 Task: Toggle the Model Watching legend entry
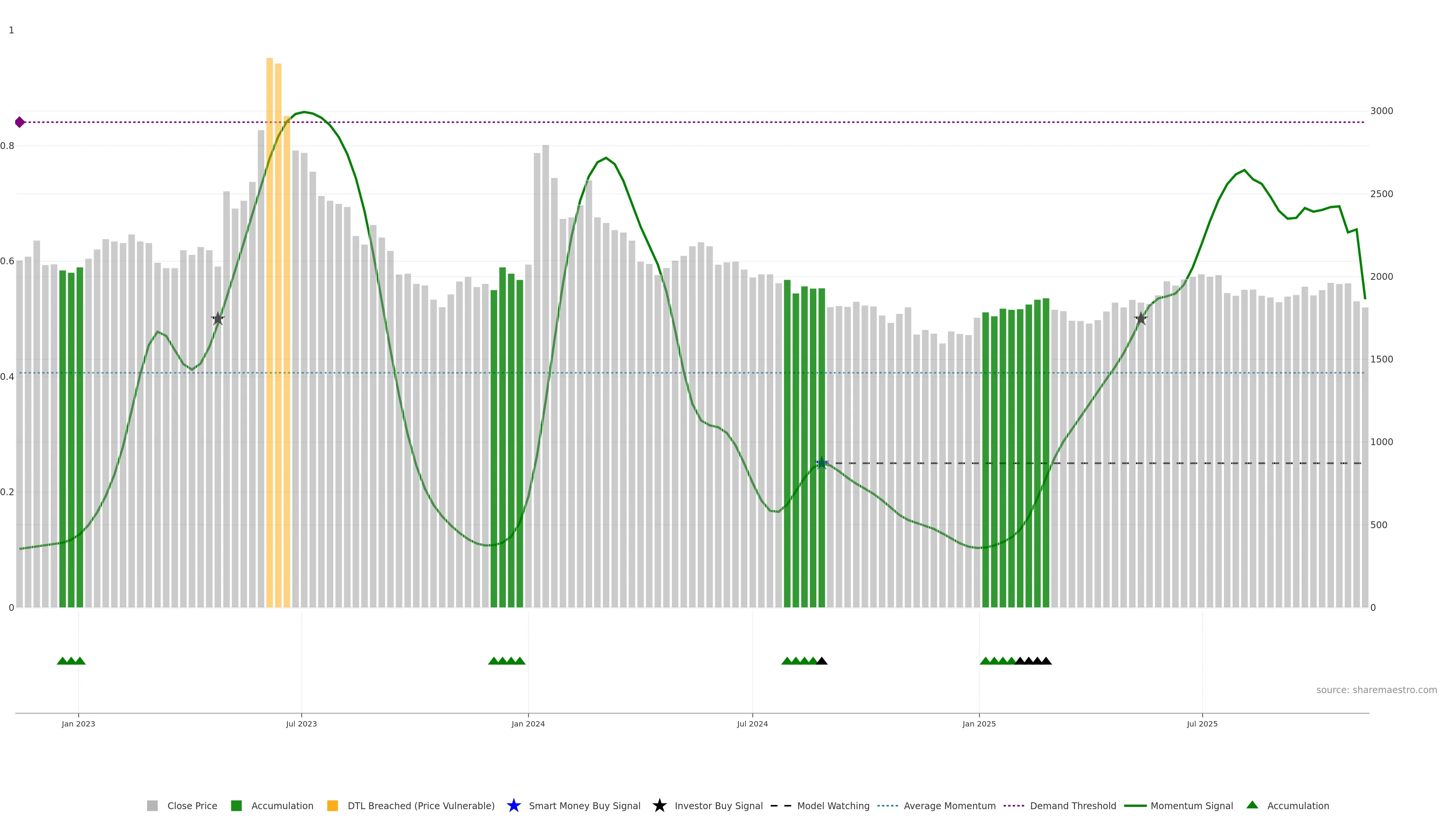tap(833, 806)
